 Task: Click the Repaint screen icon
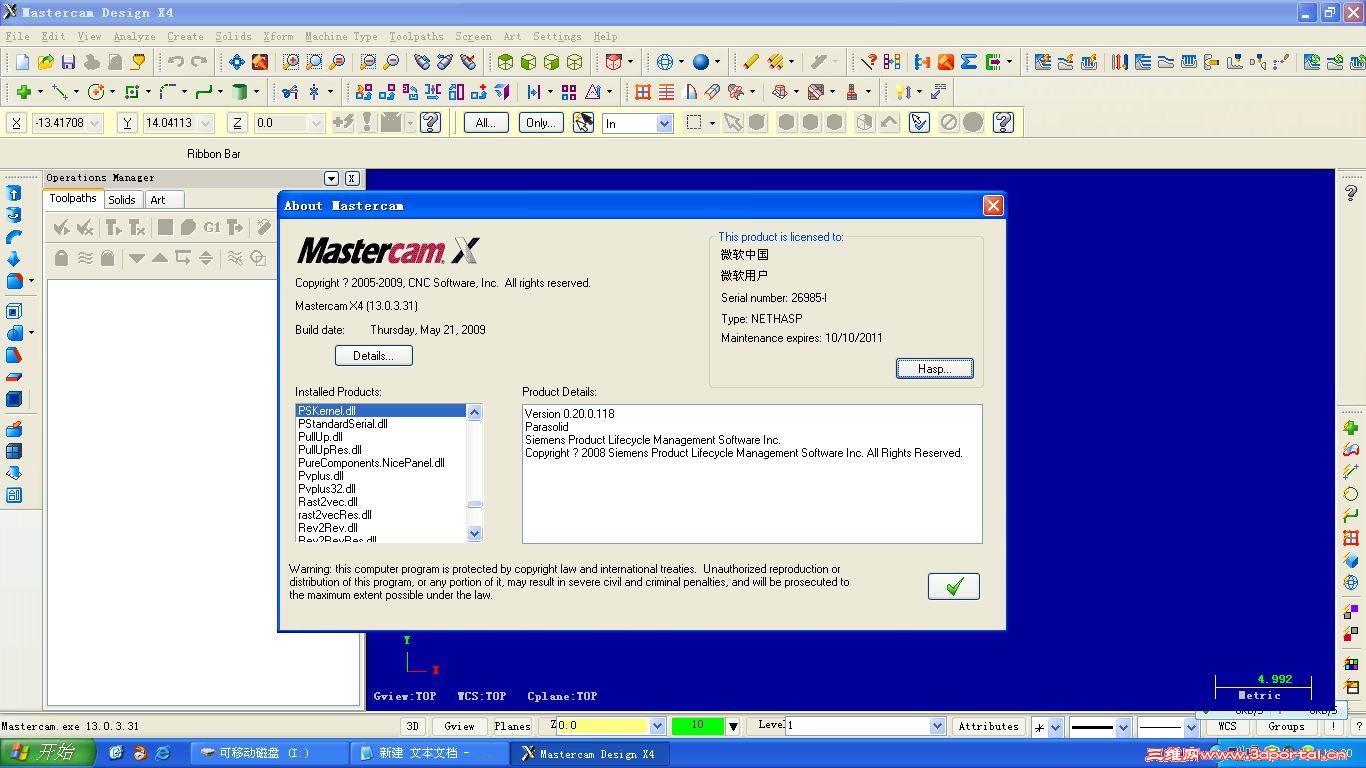260,62
